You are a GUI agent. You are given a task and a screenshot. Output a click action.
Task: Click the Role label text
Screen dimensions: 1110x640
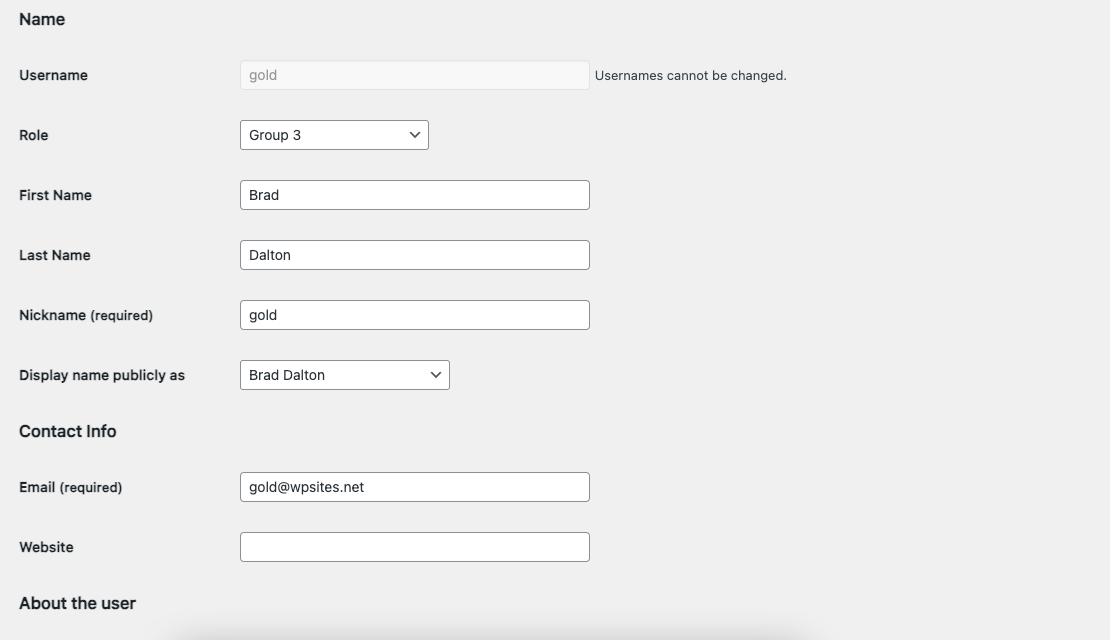[x=33, y=135]
